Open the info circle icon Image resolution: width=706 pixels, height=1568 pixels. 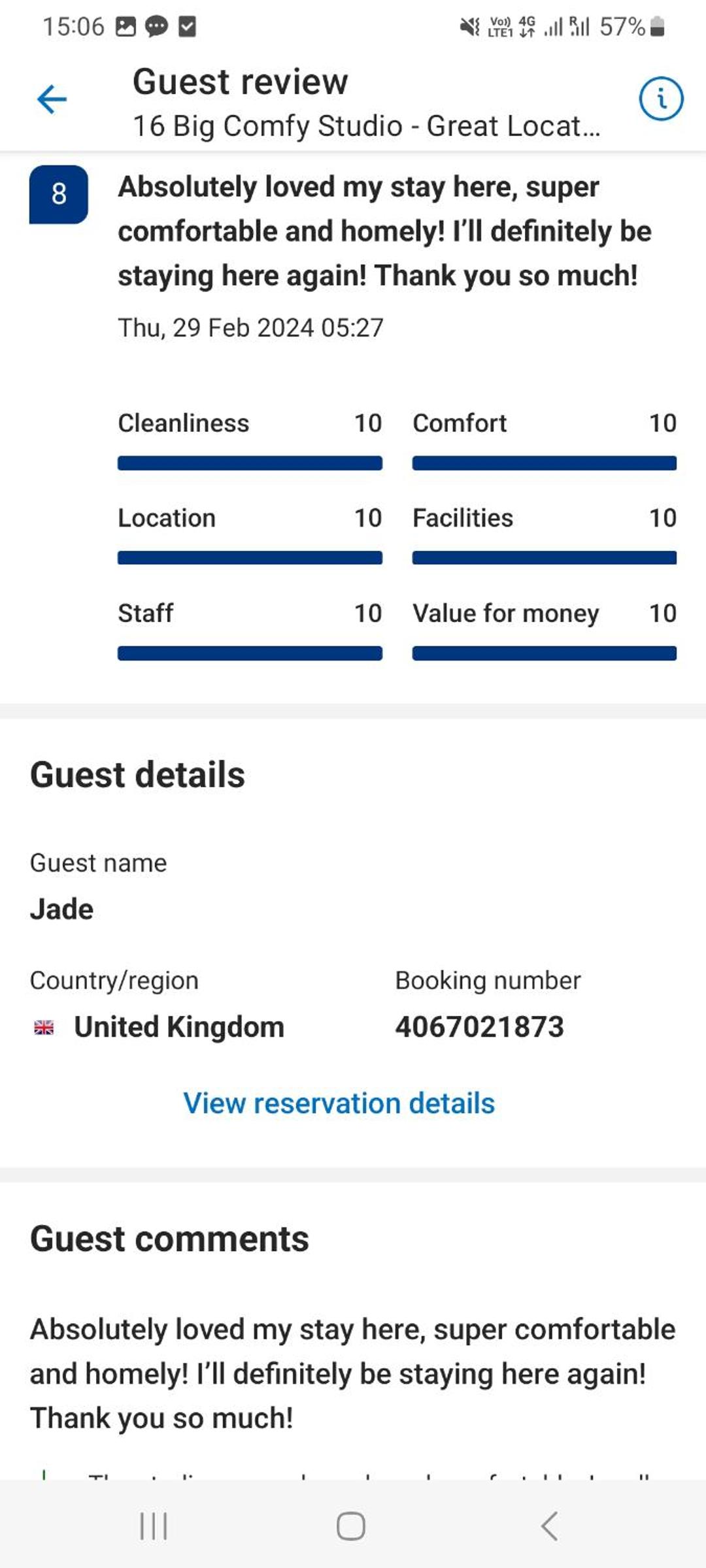(661, 99)
